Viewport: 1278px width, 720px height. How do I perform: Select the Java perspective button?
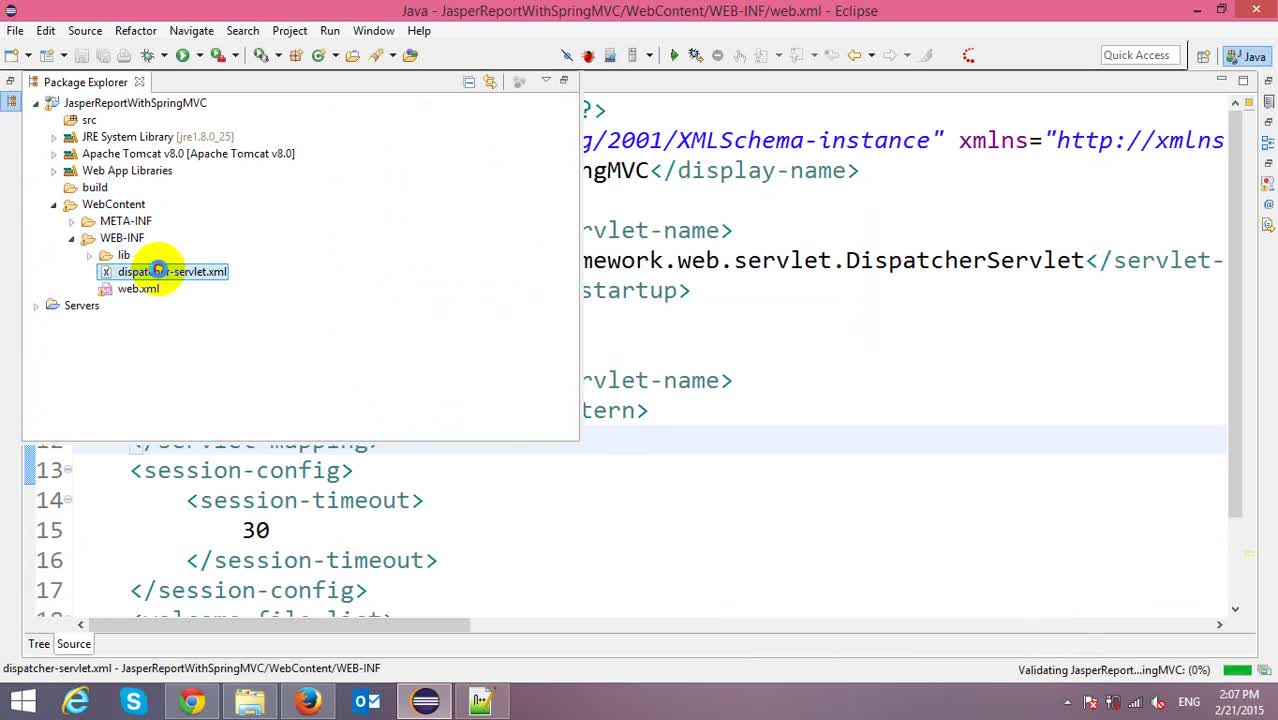click(1247, 56)
